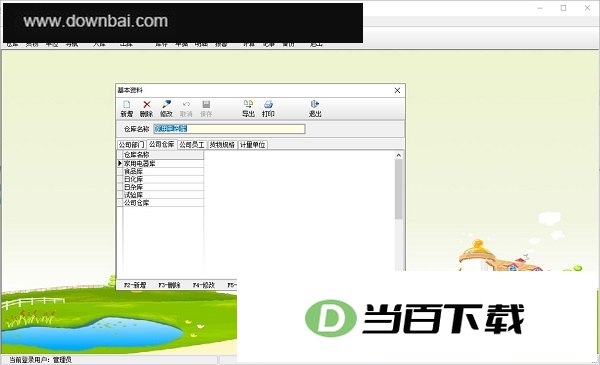This screenshot has height=365, width=600.
Task: Click the scroll-up arrow of the list scrollbar
Action: [x=398, y=155]
